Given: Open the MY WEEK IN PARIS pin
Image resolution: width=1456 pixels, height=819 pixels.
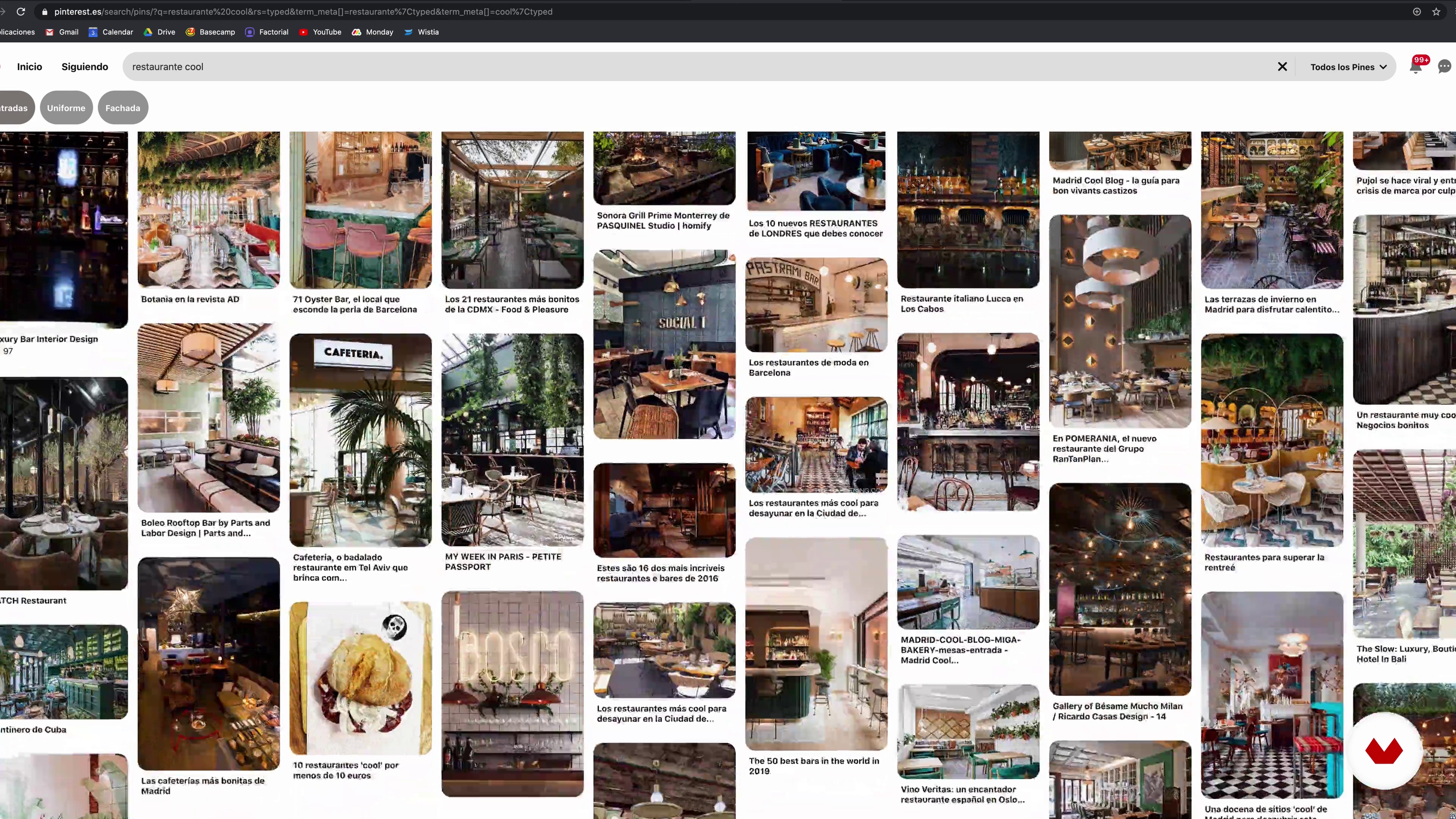Looking at the screenshot, I should click(513, 440).
